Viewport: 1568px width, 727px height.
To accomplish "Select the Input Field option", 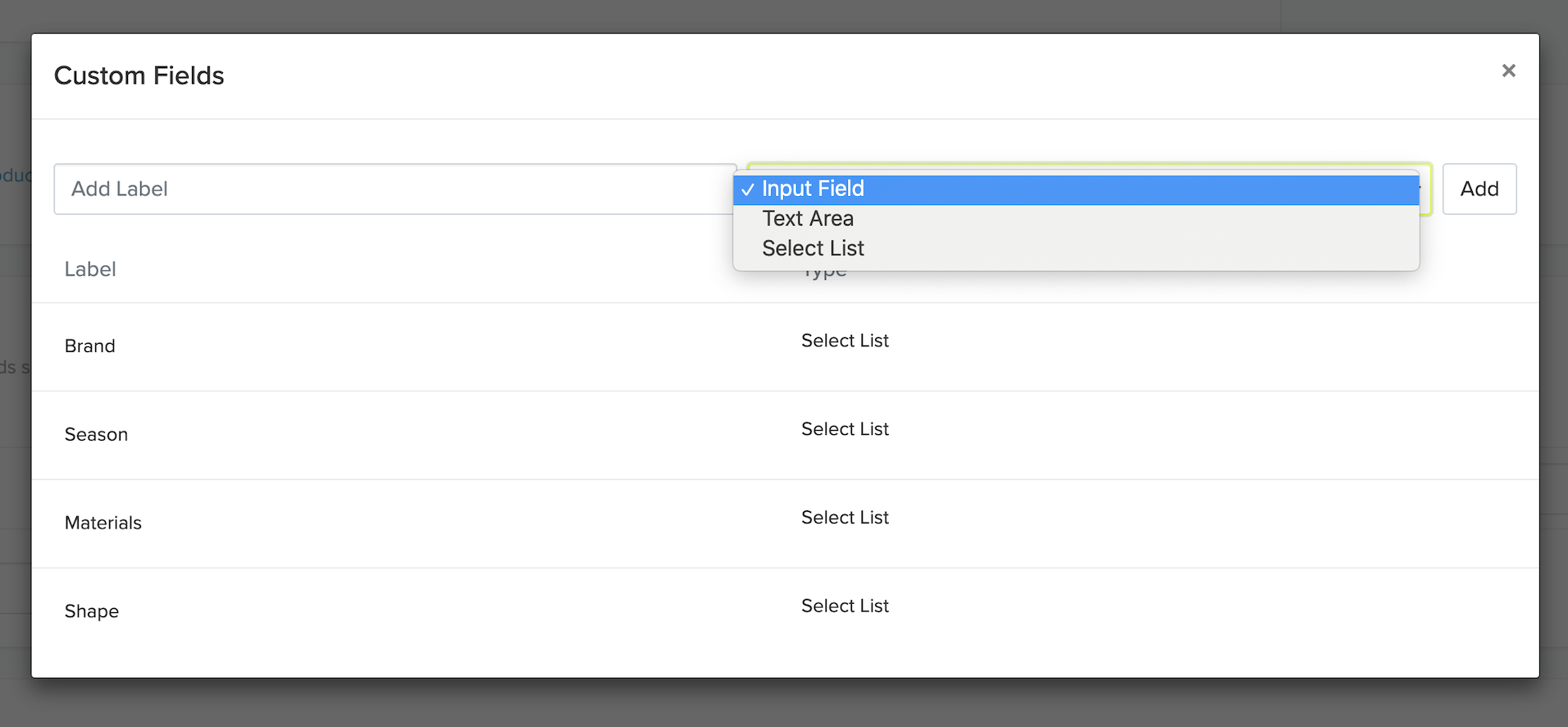I will [x=813, y=190].
